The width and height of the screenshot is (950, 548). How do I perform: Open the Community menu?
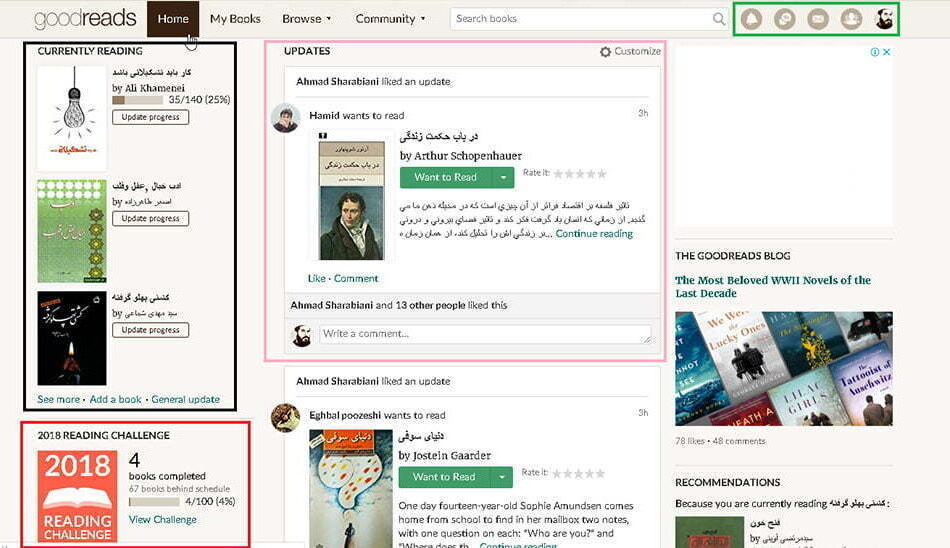pos(390,19)
